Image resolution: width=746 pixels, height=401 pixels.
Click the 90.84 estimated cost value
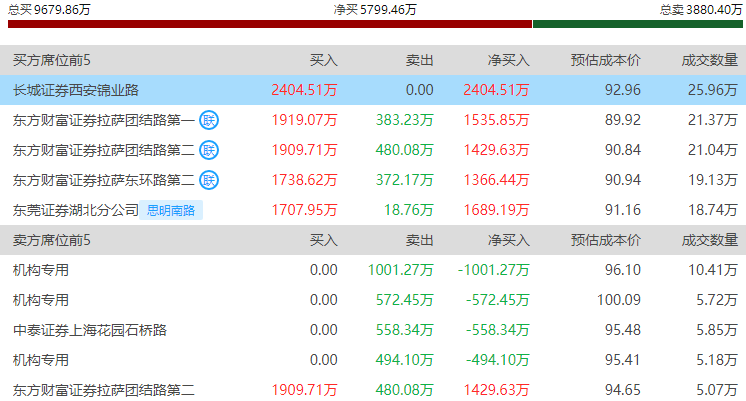click(x=623, y=150)
